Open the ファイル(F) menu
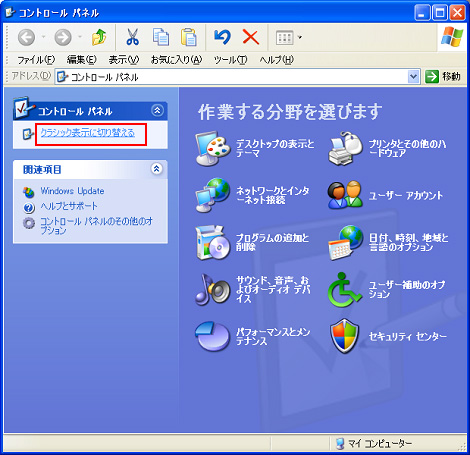The width and height of the screenshot is (470, 455). click(x=36, y=60)
